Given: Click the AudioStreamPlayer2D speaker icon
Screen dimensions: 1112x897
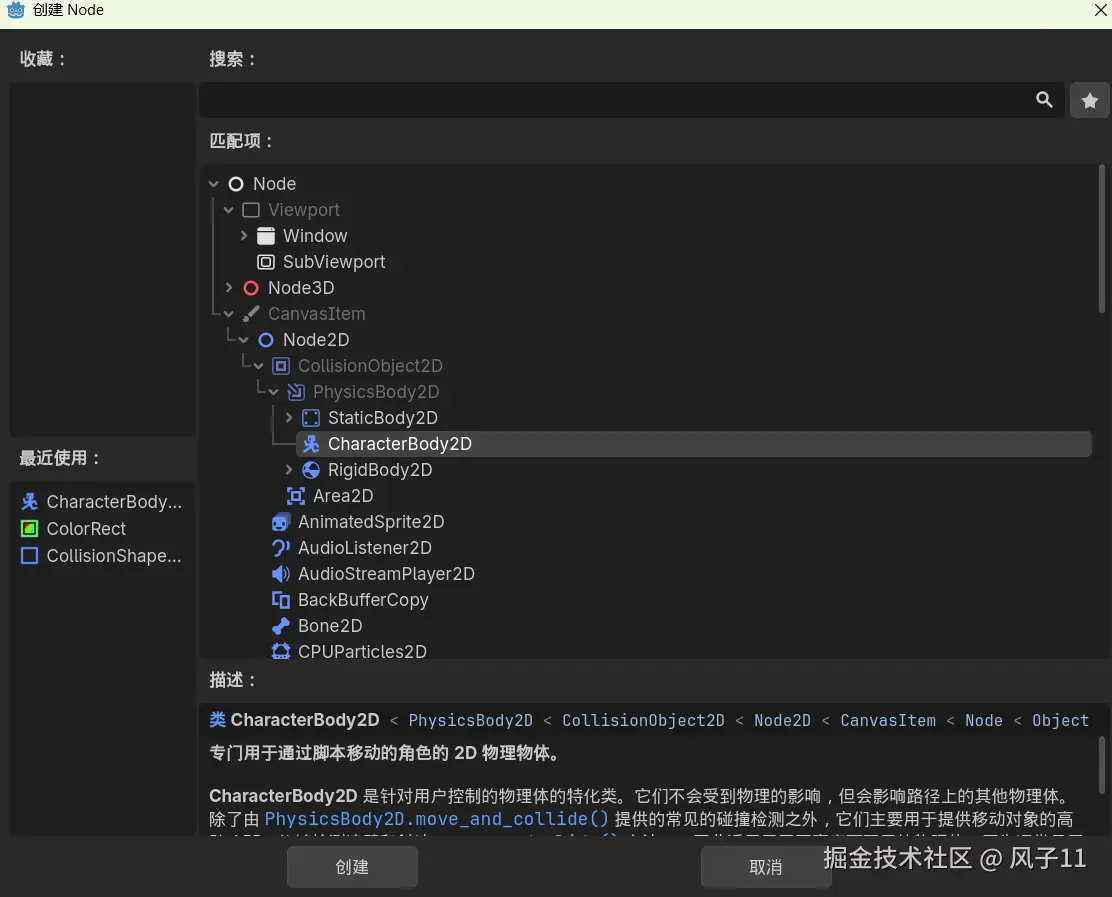Looking at the screenshot, I should pyautogui.click(x=281, y=574).
